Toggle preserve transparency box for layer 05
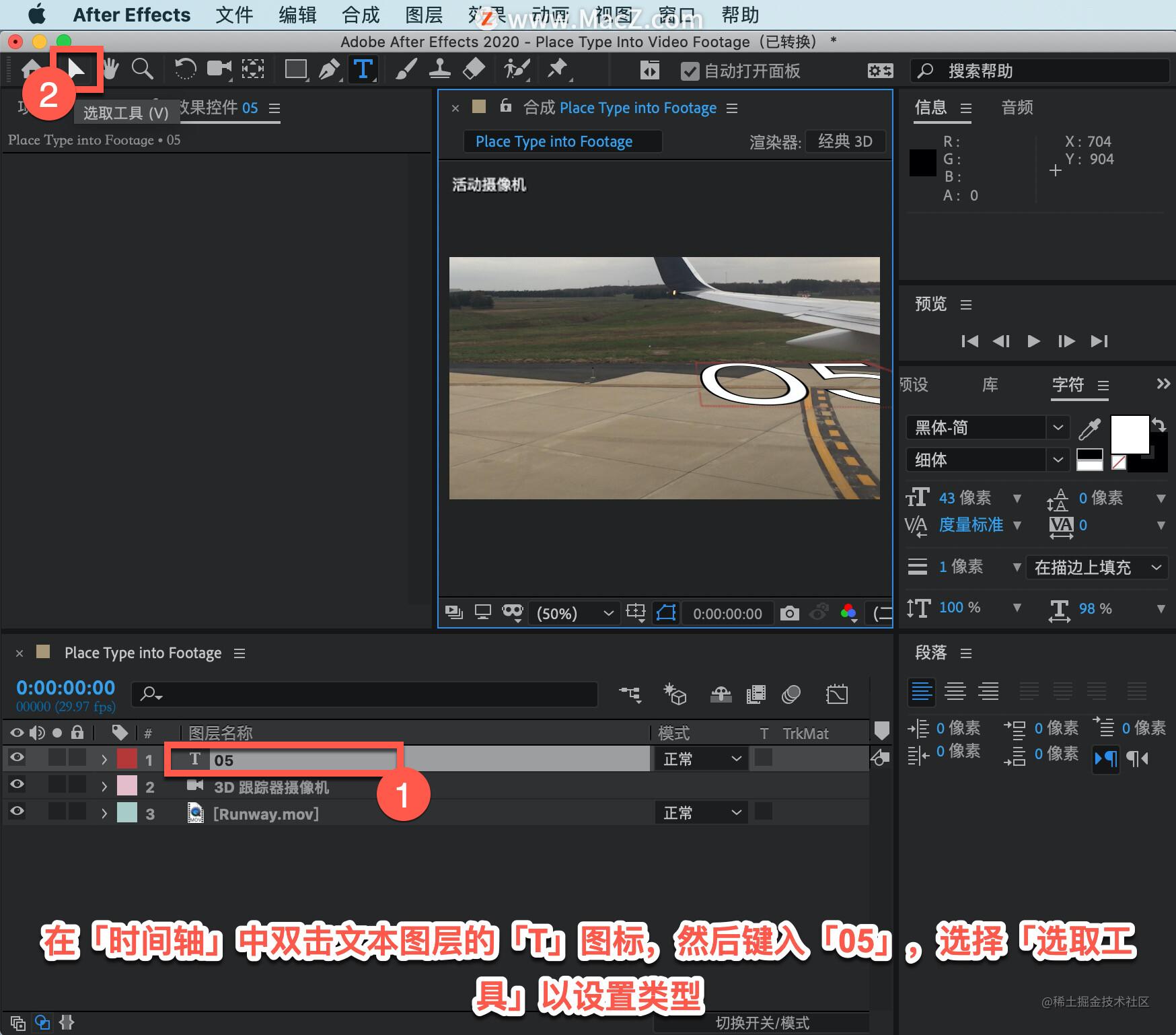 click(x=763, y=758)
